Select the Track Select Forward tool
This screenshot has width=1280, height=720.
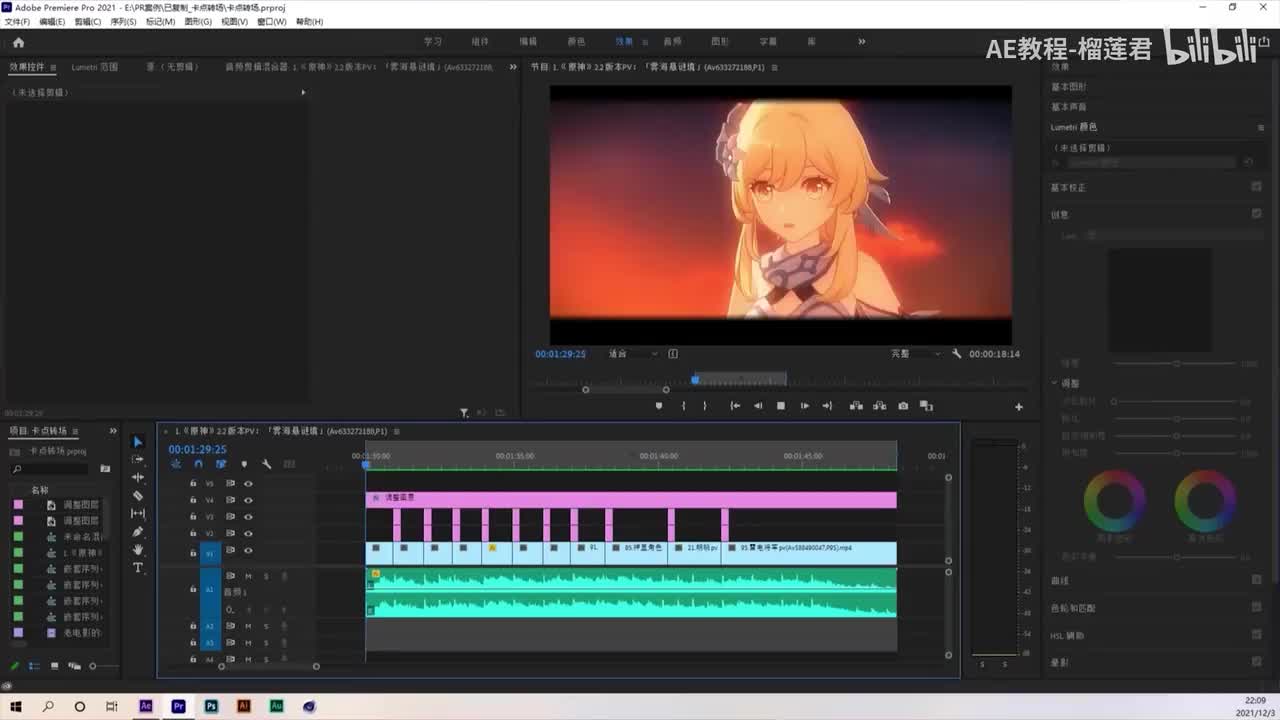click(x=138, y=460)
